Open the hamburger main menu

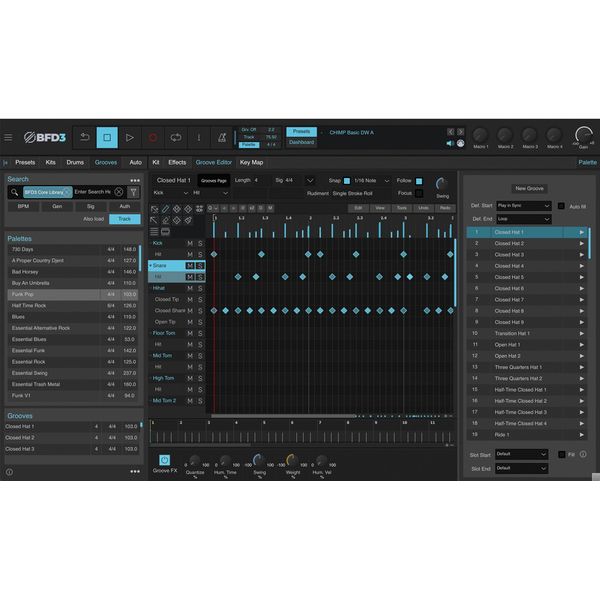coord(8,137)
